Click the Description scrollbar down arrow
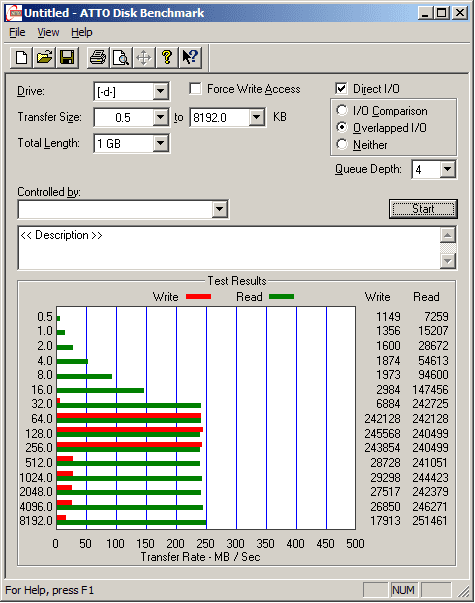Screen dimensions: 475x603 coord(448,261)
